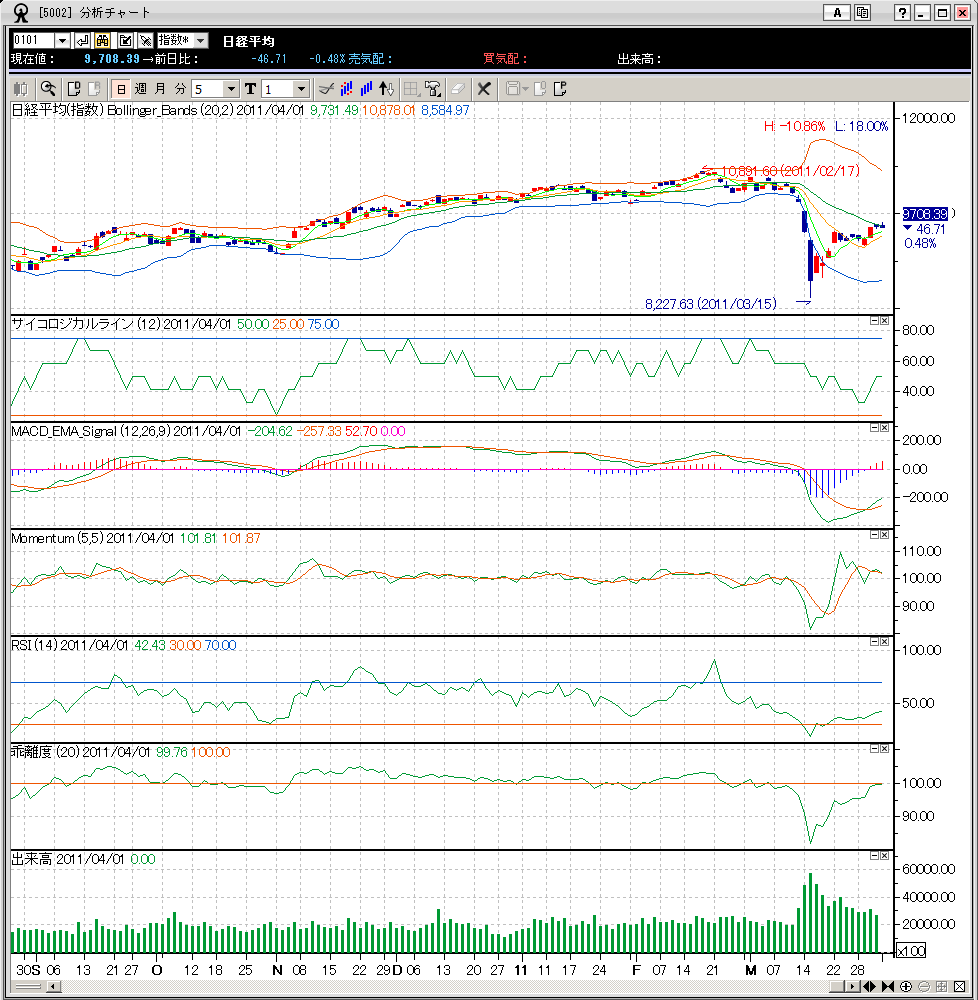Select the trend line drawing tool
This screenshot has height=1000, width=978.
[325, 88]
